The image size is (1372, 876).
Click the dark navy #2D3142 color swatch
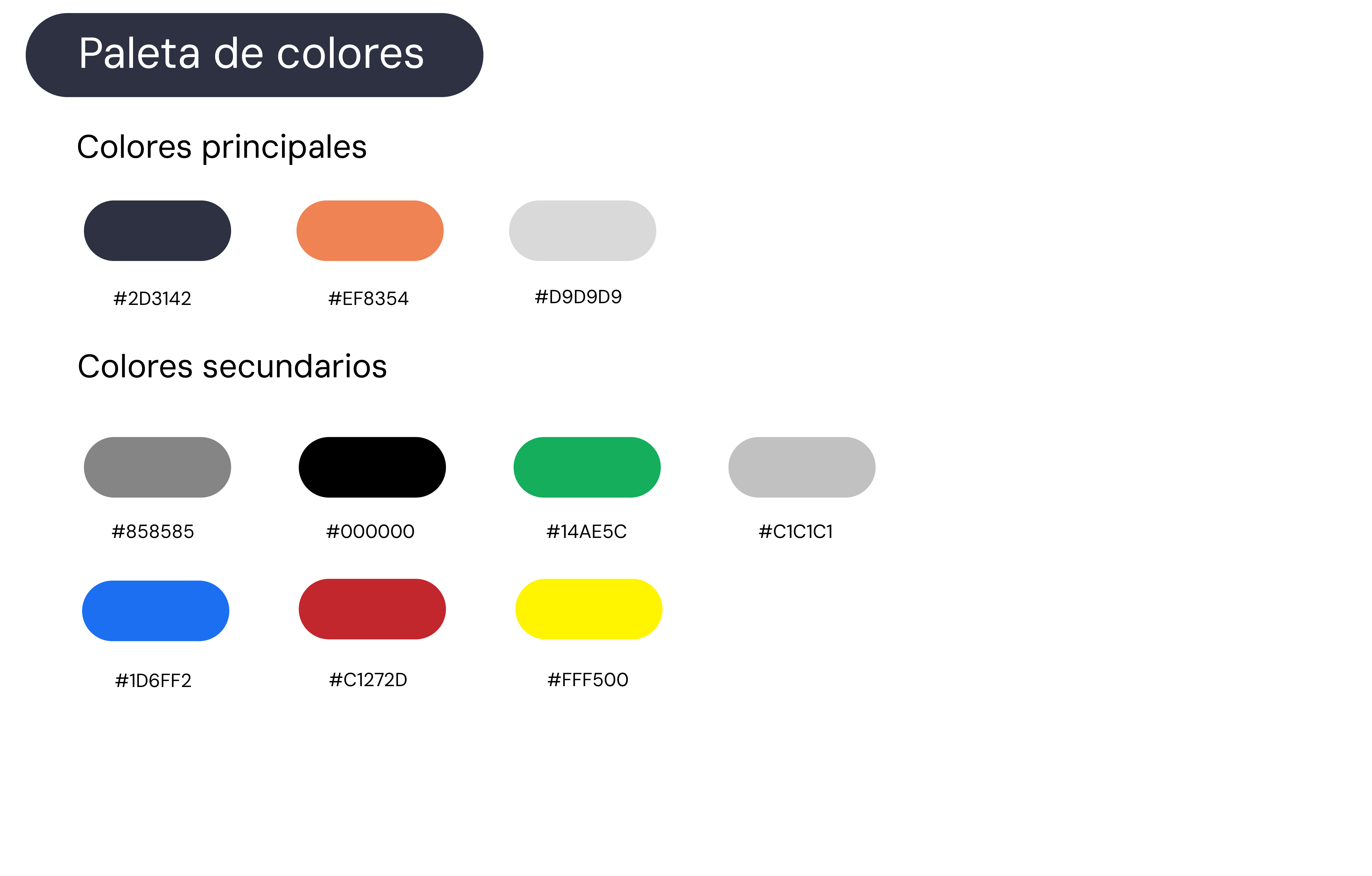(x=157, y=231)
